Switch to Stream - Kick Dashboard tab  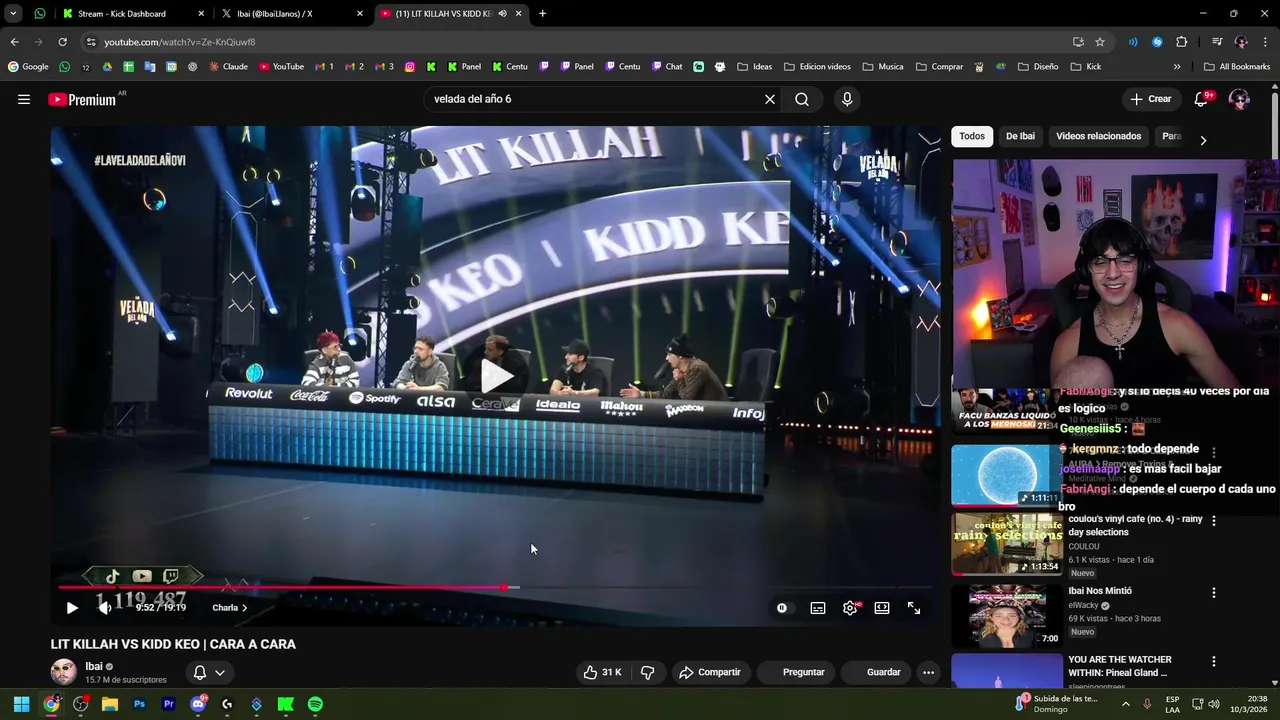pyautogui.click(x=132, y=14)
